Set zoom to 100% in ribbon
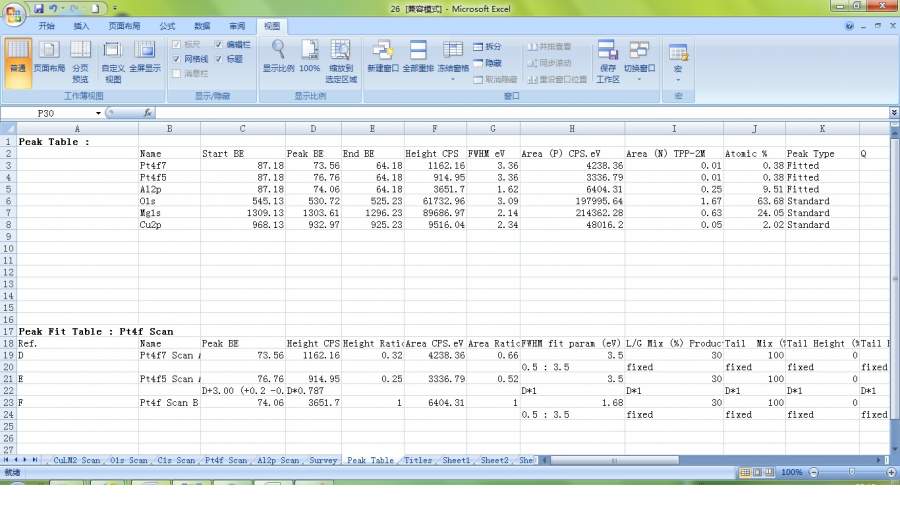Image resolution: width=900 pixels, height=506 pixels. [309, 56]
